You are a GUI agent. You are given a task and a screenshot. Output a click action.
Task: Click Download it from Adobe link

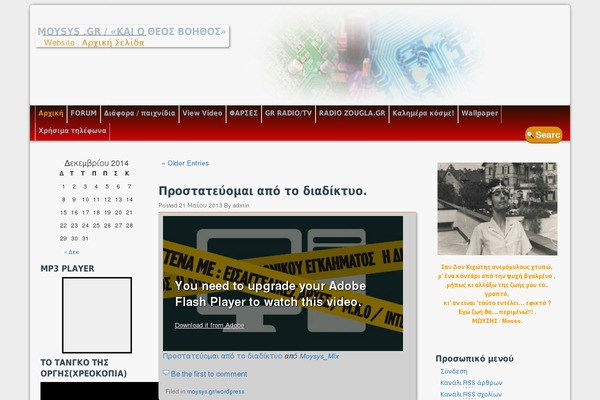click(209, 325)
